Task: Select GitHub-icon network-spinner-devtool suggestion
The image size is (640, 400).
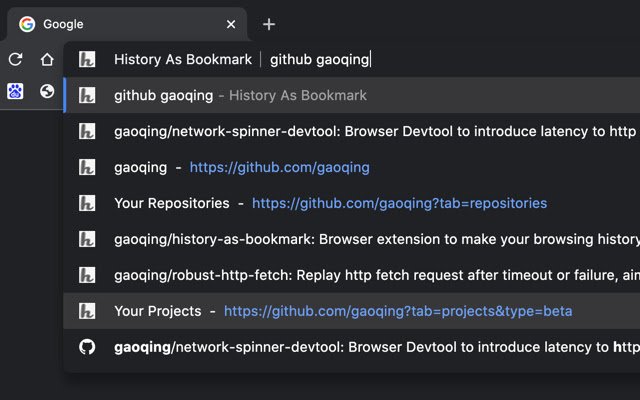Action: [x=352, y=347]
